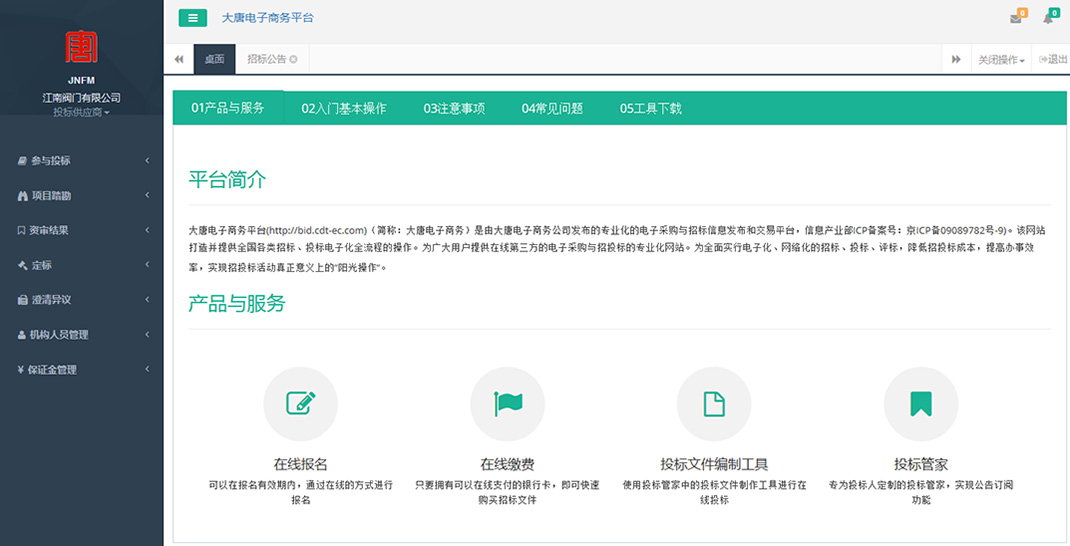
Task: Click the 平台简介 heading
Action: pyautogui.click(x=227, y=179)
